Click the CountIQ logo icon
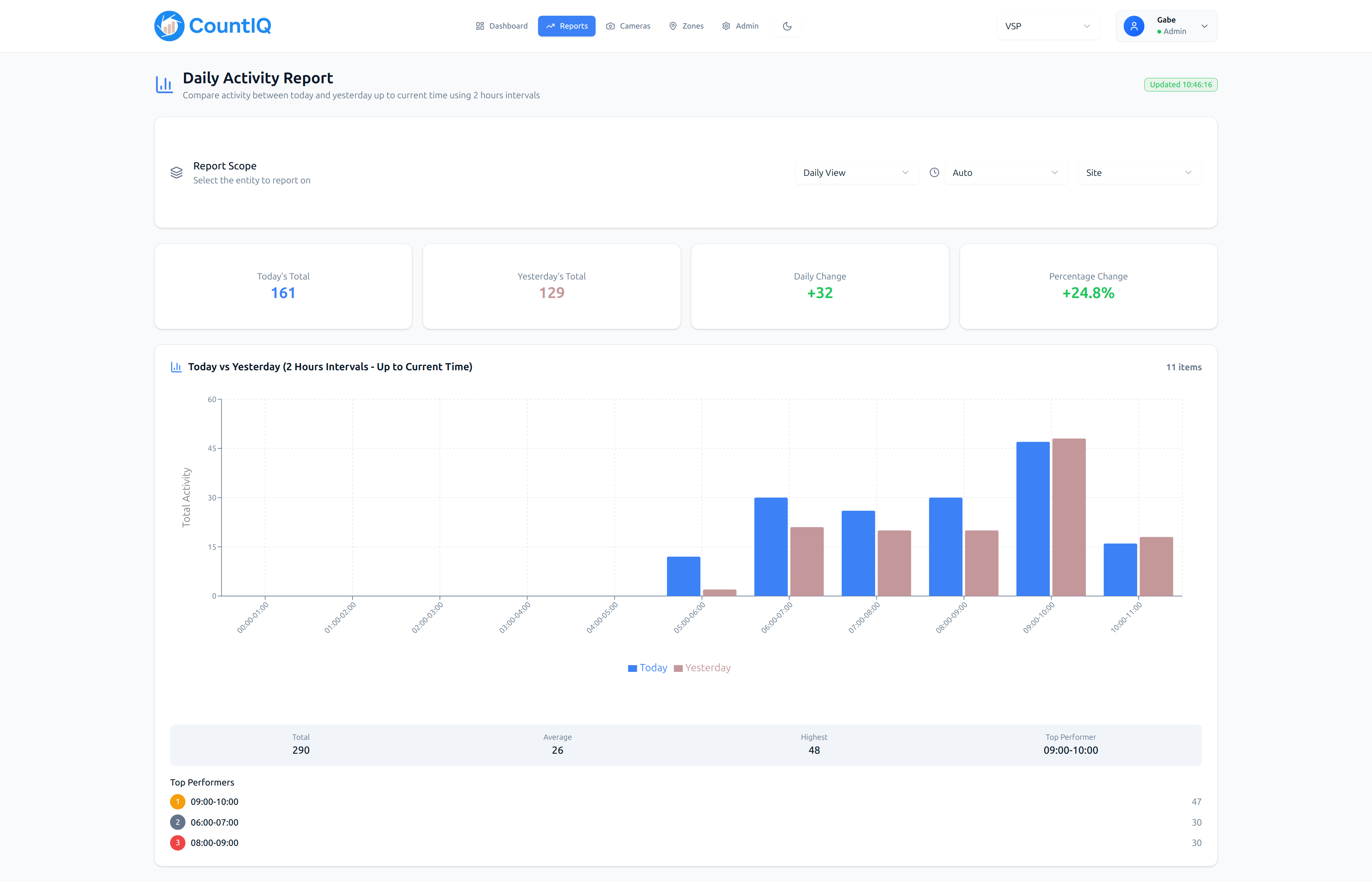The image size is (1372, 882). pyautogui.click(x=169, y=26)
